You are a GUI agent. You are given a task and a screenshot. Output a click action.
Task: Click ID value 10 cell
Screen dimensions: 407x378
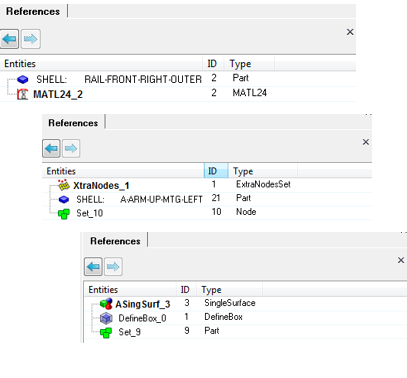pos(216,212)
